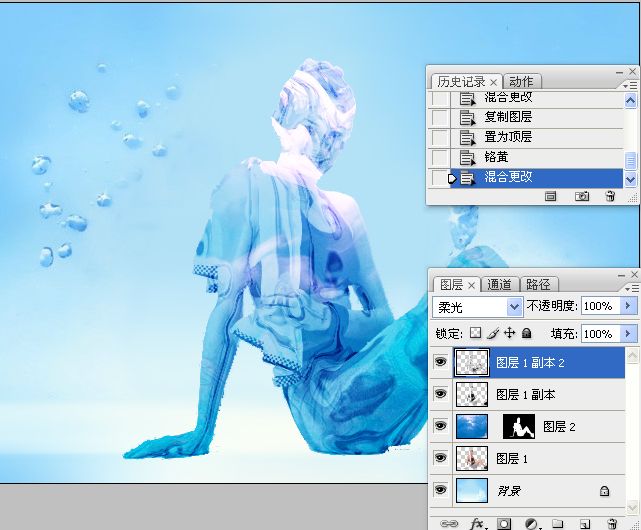Hide the 背景 layer
Viewport: 641px width, 530px height.
(x=440, y=491)
